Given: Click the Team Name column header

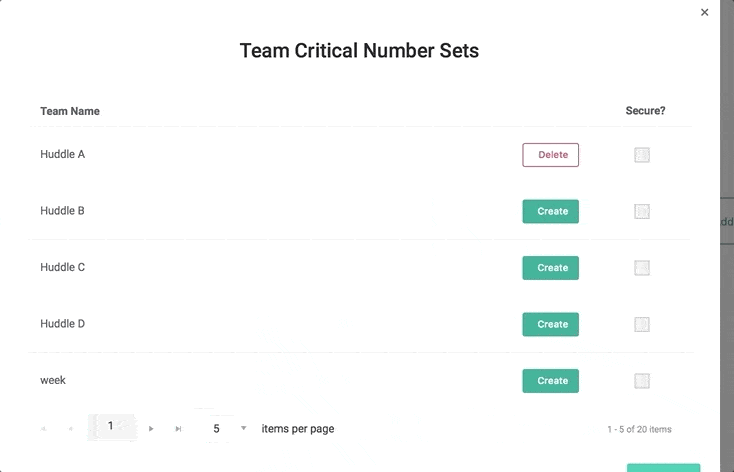Looking at the screenshot, I should [x=70, y=111].
